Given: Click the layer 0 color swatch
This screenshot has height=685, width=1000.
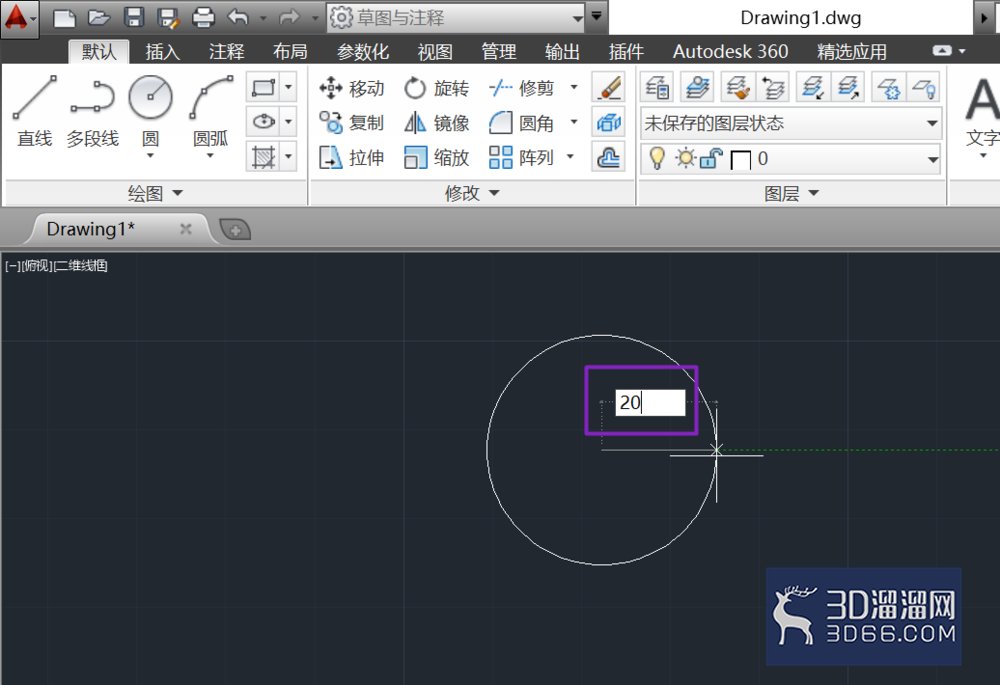Looking at the screenshot, I should [740, 159].
